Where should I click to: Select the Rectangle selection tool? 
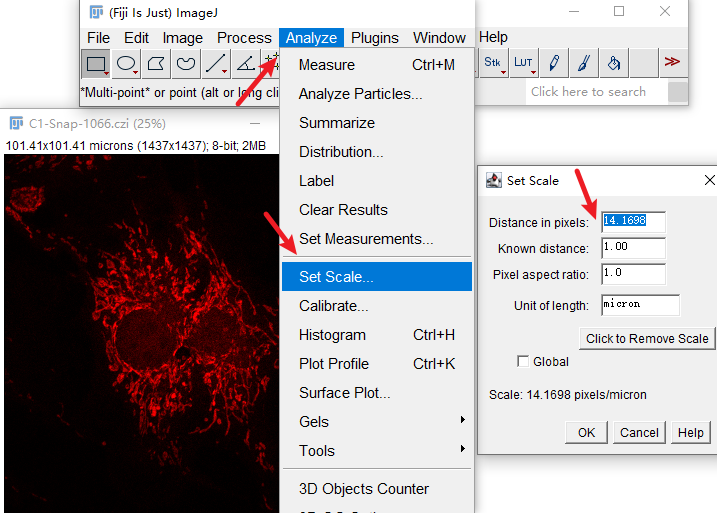pyautogui.click(x=96, y=64)
